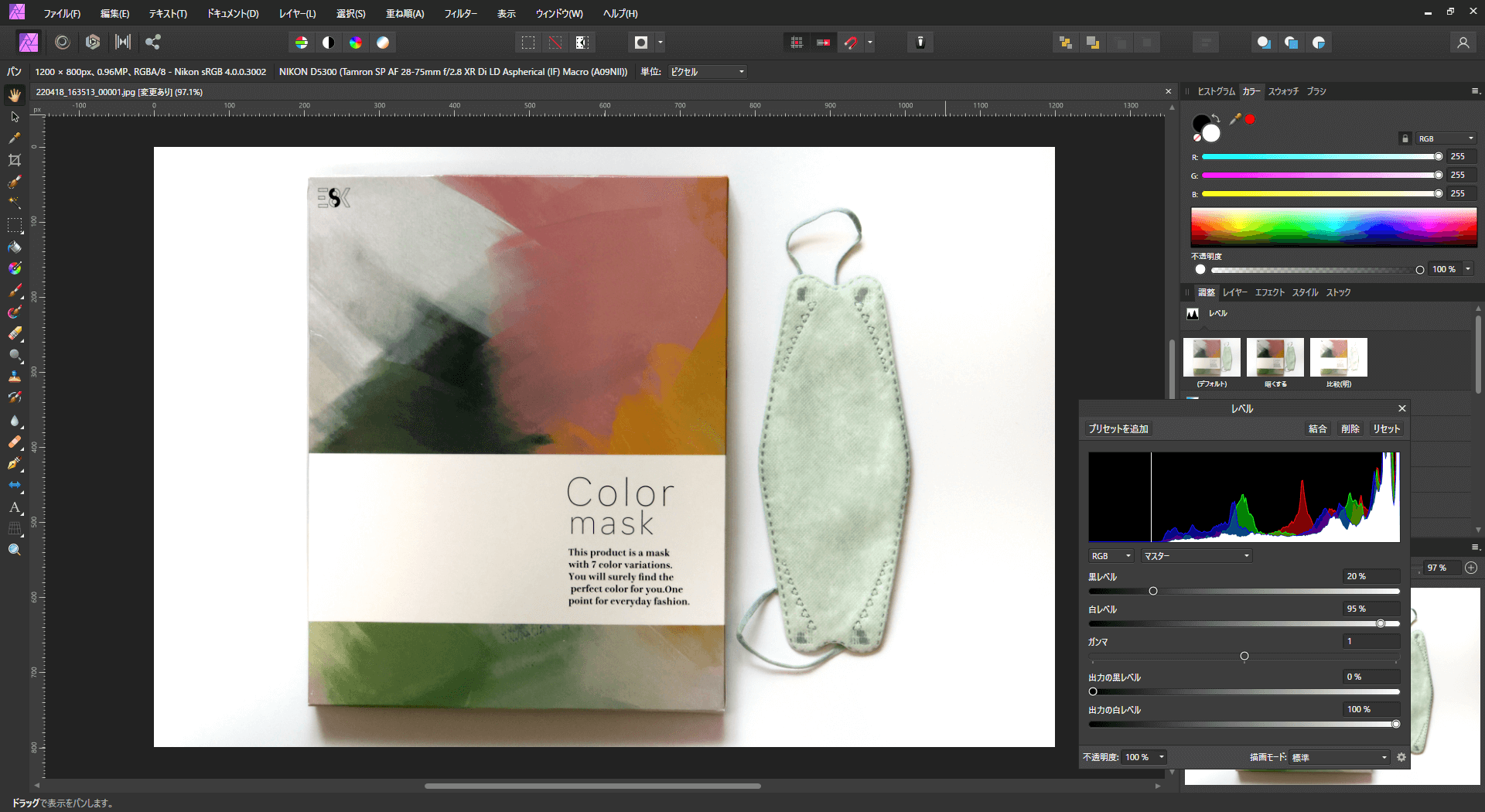Screen dimensions: 1485x812
Task: Select the Color Picker eyedropper tool
Action: [15, 138]
